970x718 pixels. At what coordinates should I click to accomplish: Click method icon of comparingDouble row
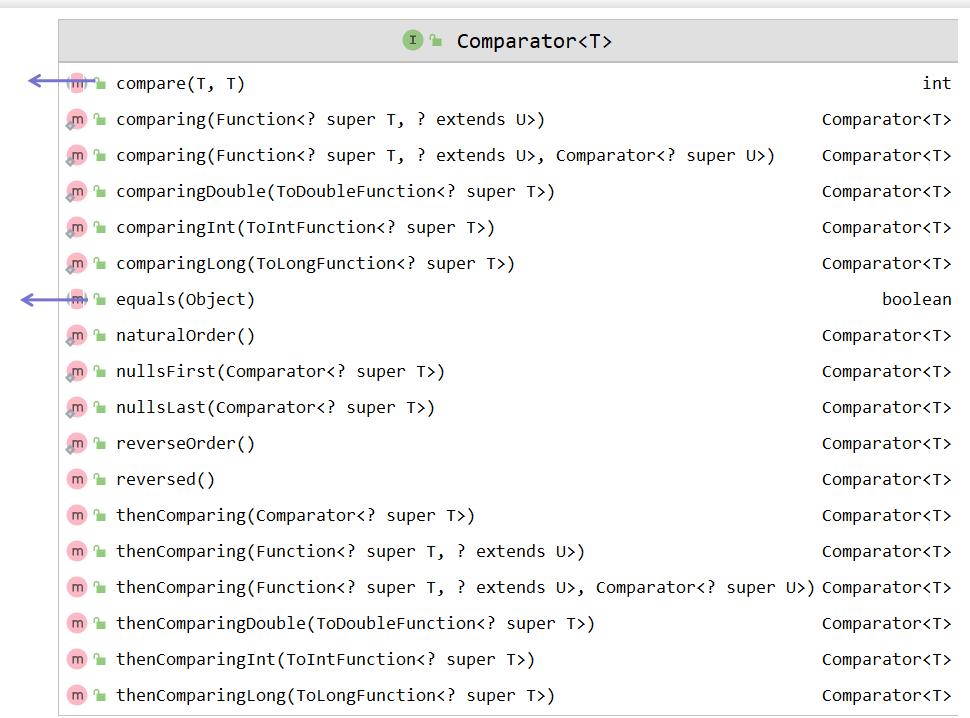tap(77, 191)
